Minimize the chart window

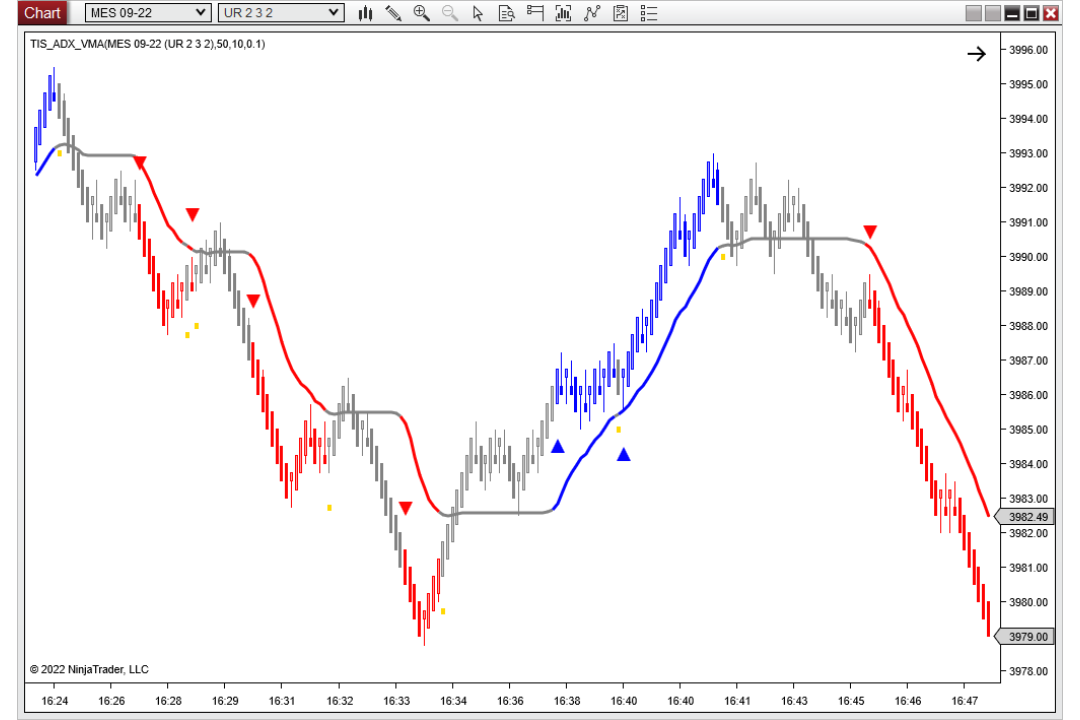(x=1012, y=13)
